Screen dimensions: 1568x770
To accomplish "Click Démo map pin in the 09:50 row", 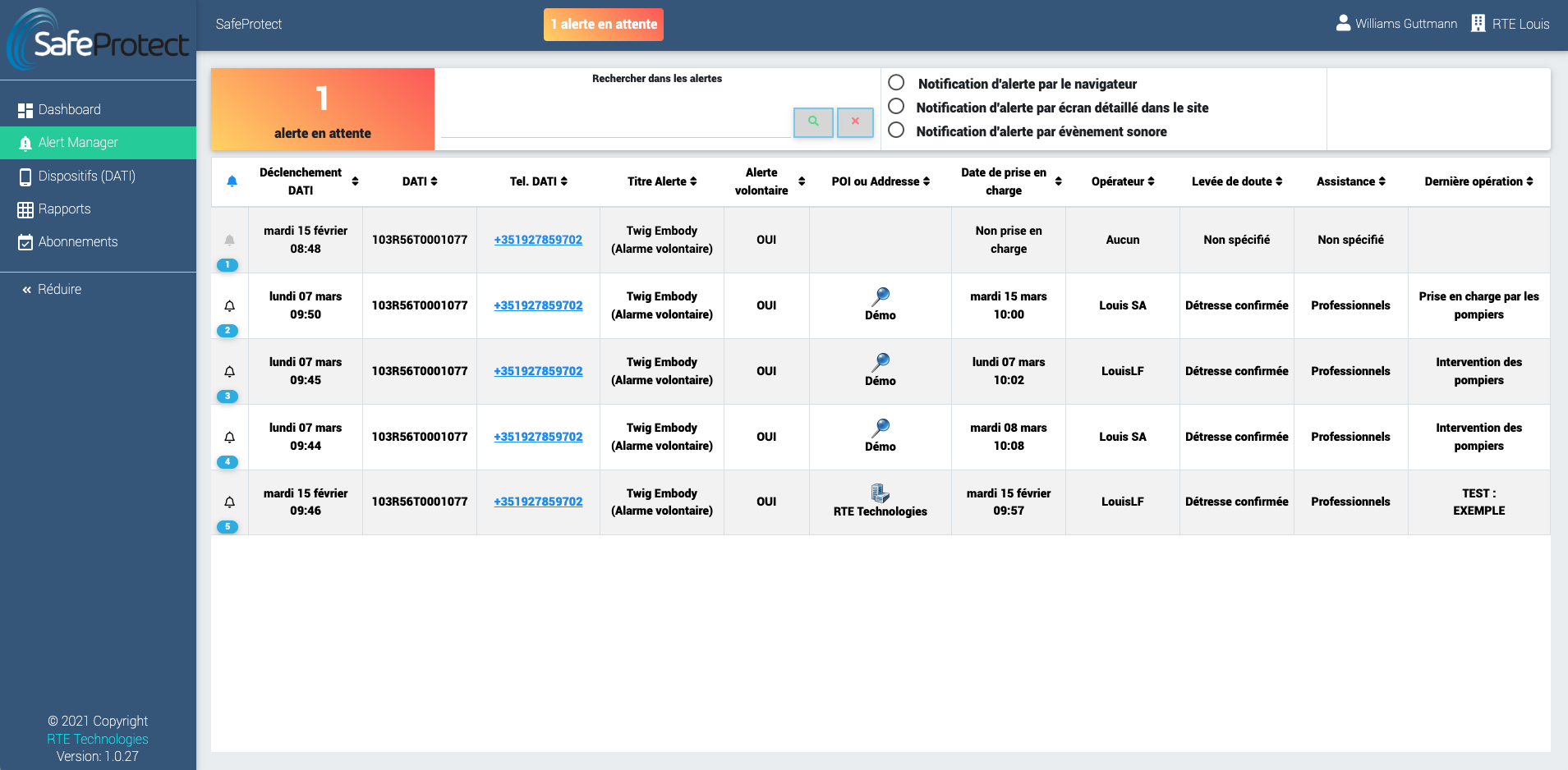I will pos(881,296).
